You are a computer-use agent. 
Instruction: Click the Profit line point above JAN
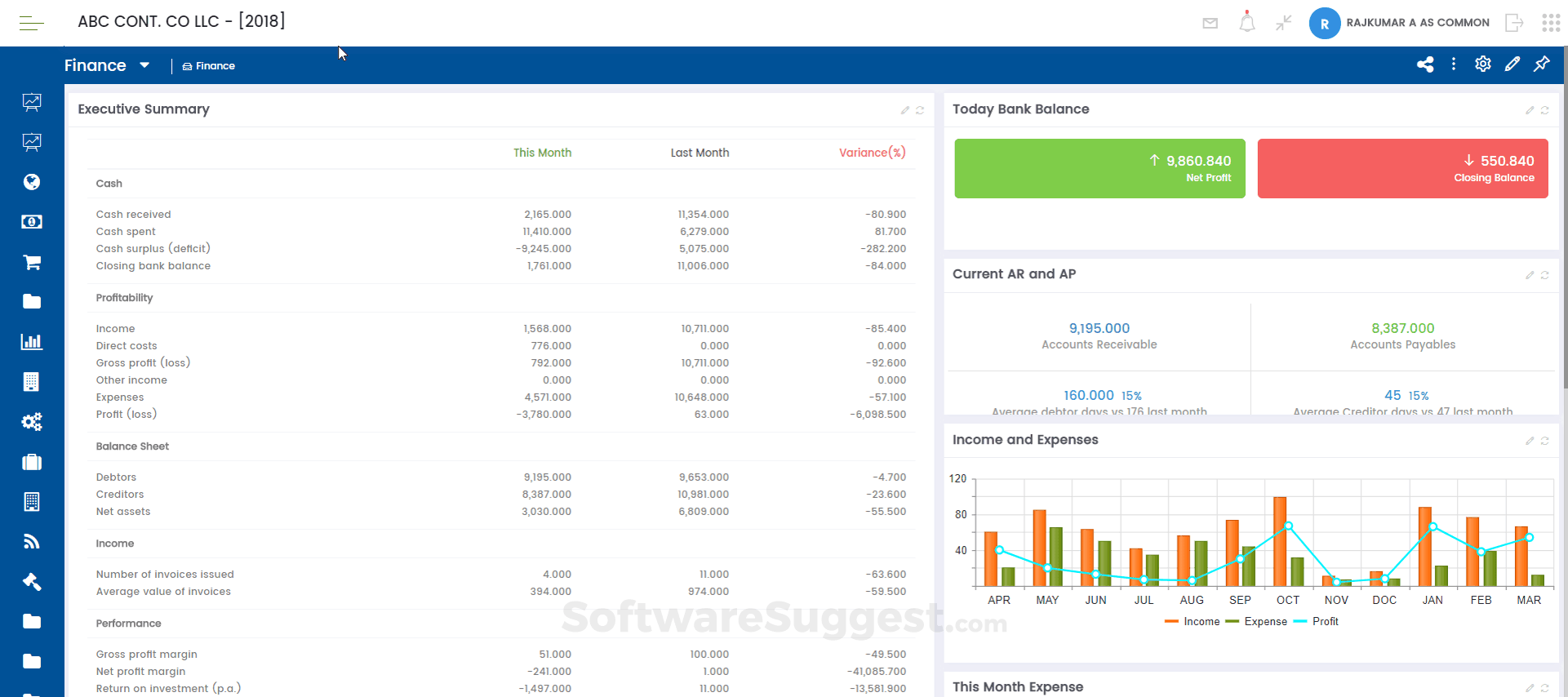pos(1433,526)
